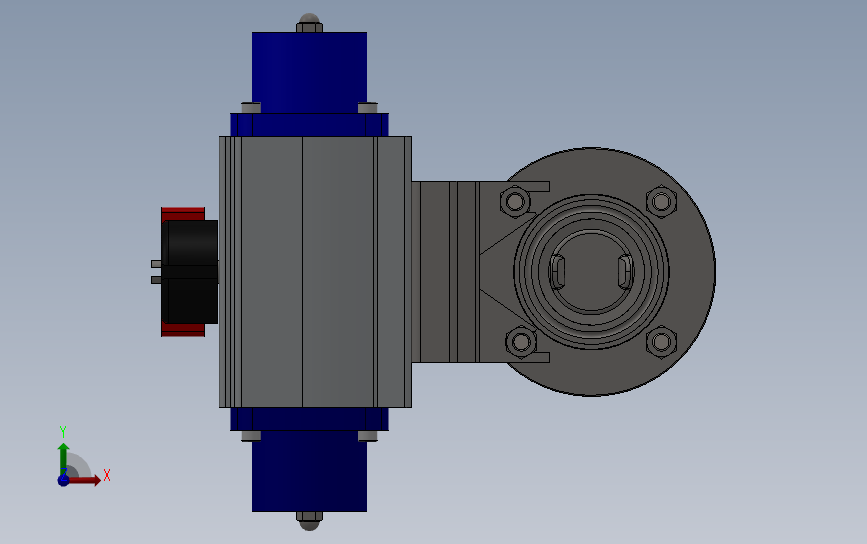
Task: Click the red X axis label
Action: tap(107, 475)
